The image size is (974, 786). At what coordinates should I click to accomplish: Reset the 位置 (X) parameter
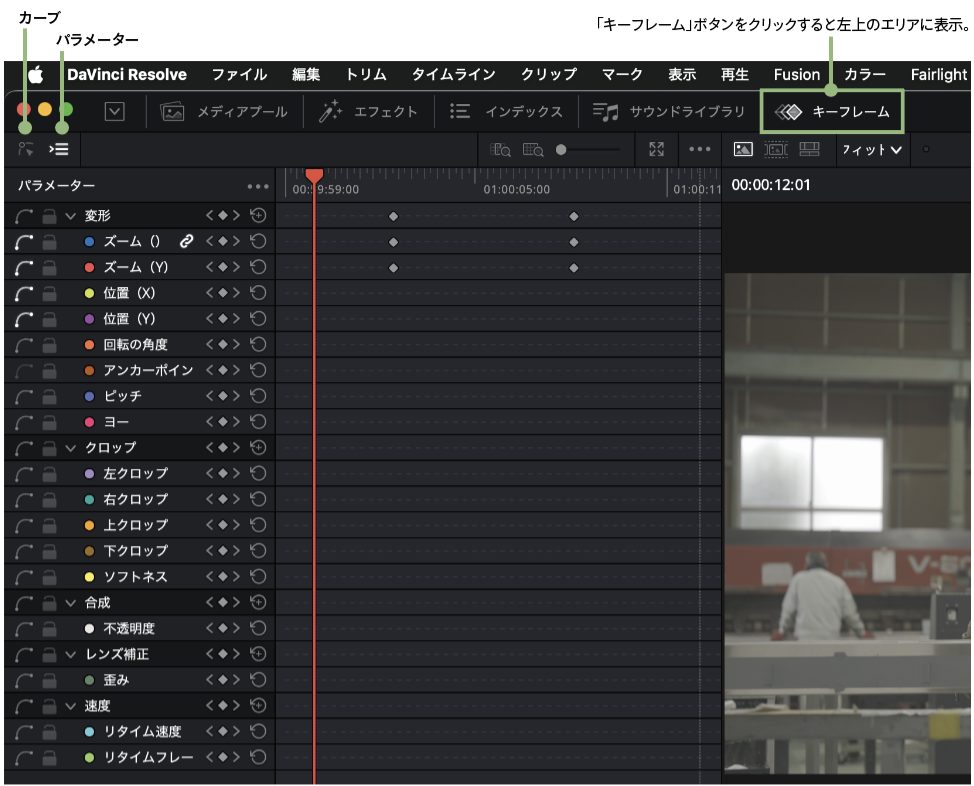pyautogui.click(x=258, y=293)
